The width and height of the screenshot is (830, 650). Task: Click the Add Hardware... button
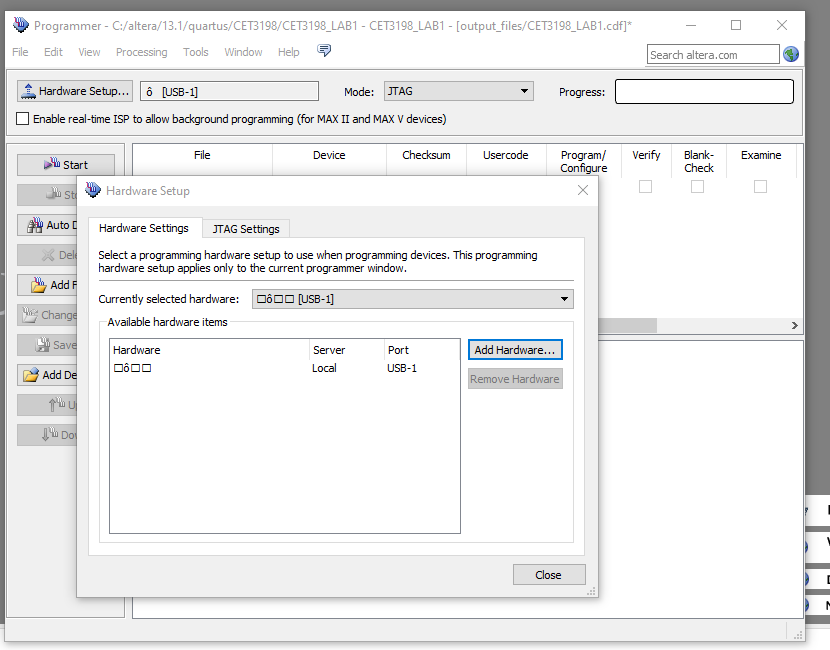[x=515, y=350]
